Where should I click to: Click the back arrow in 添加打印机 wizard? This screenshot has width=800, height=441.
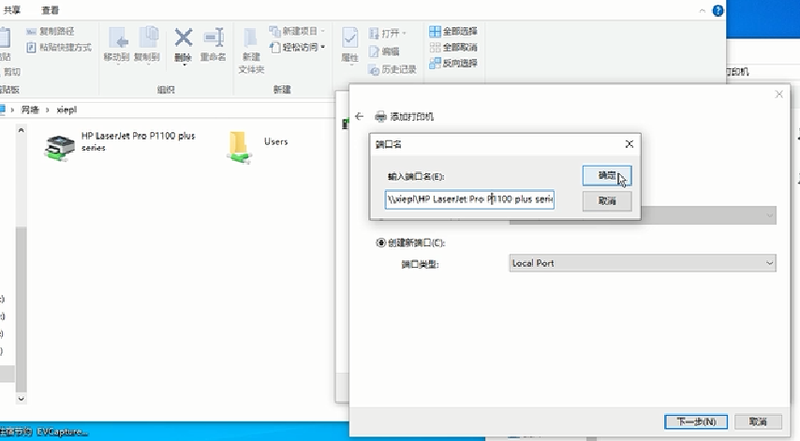click(359, 116)
